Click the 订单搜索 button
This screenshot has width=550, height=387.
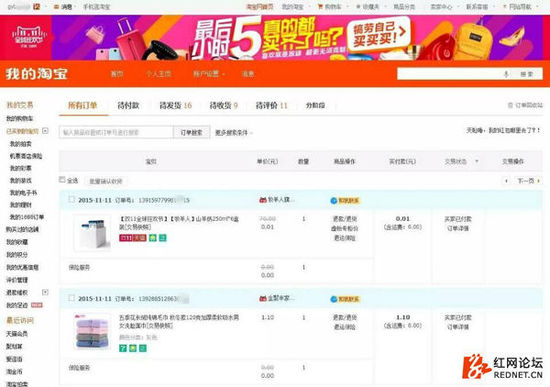(192, 132)
